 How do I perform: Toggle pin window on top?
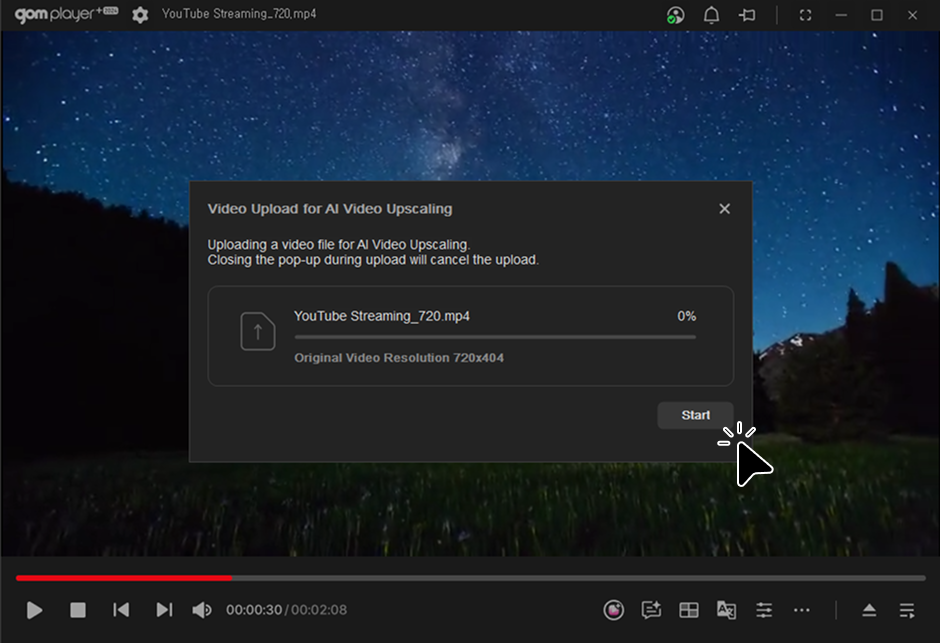coord(747,15)
